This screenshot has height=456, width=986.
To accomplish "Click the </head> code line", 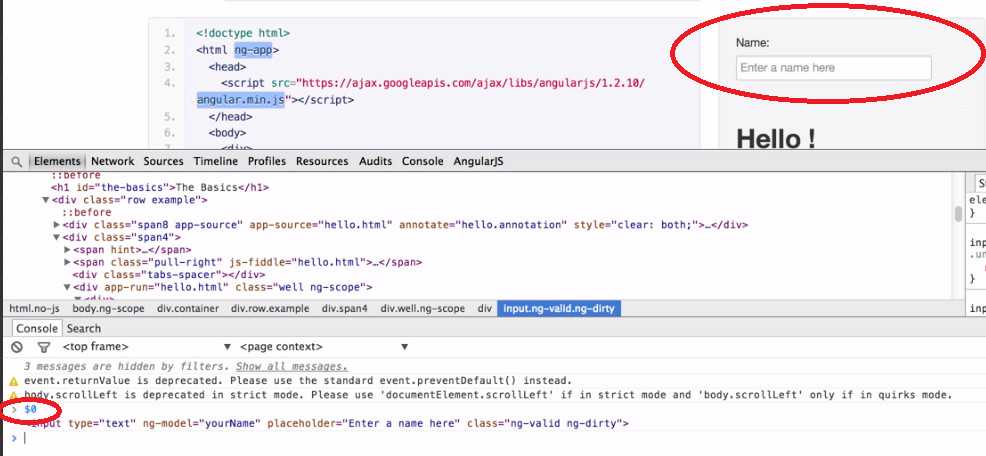I will (230, 117).
